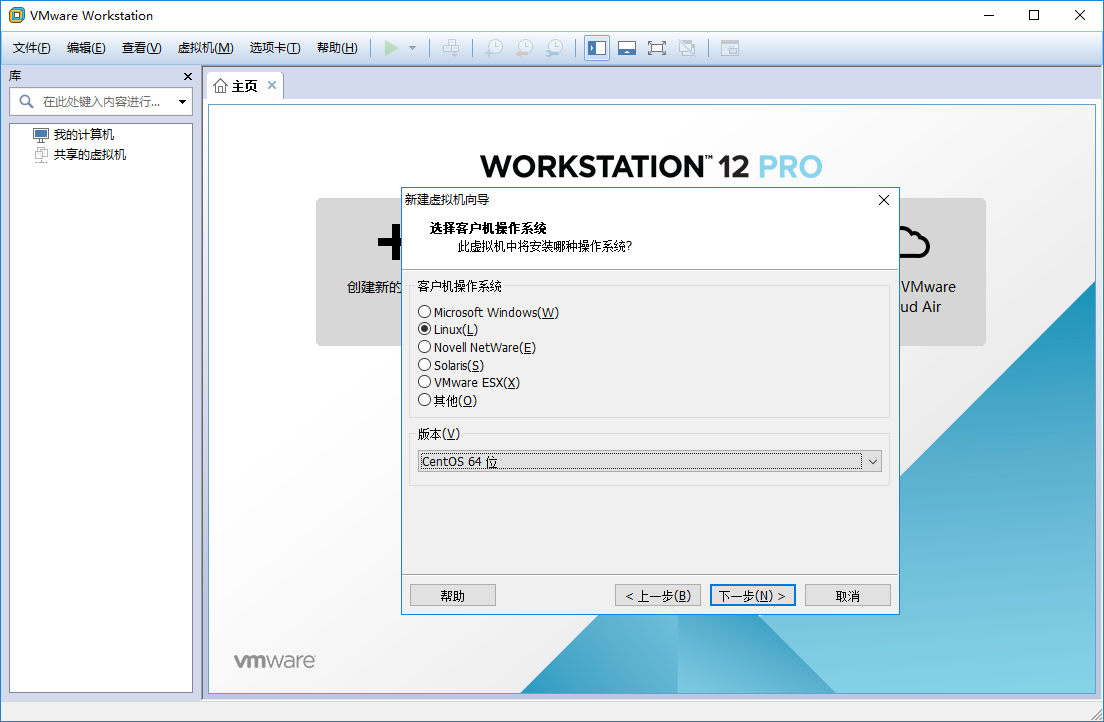Viewport: 1104px width, 722px height.
Task: Open the 帮助(H) menu
Action: point(337,48)
